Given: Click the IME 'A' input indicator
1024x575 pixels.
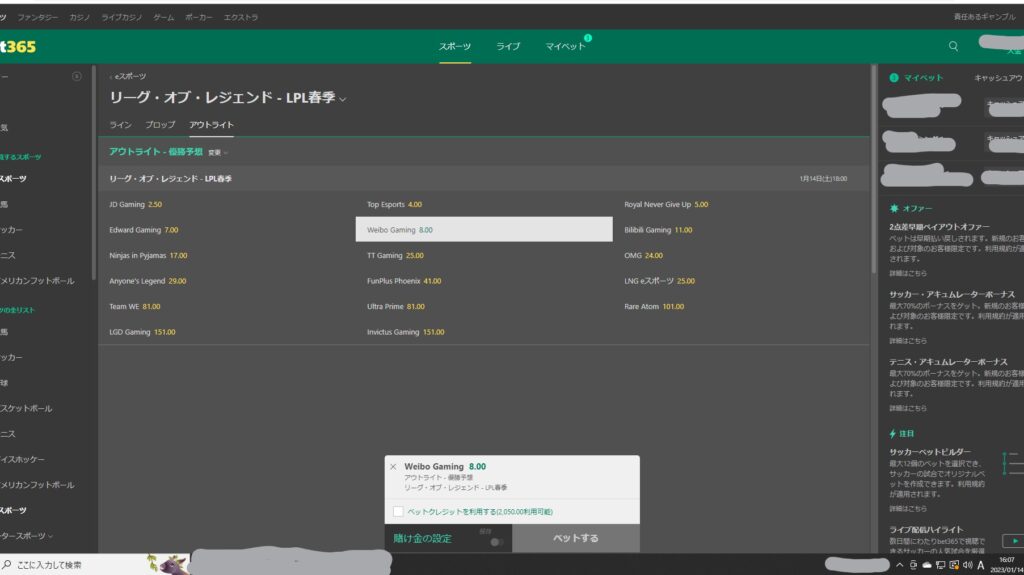Looking at the screenshot, I should pos(981,565).
